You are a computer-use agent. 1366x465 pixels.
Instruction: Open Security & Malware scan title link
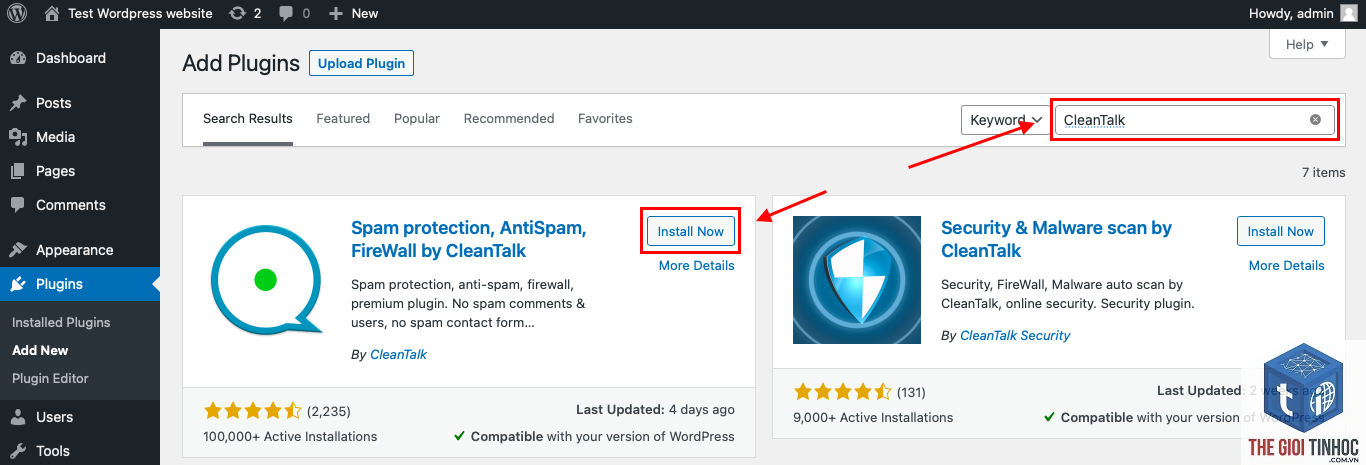pos(1057,239)
